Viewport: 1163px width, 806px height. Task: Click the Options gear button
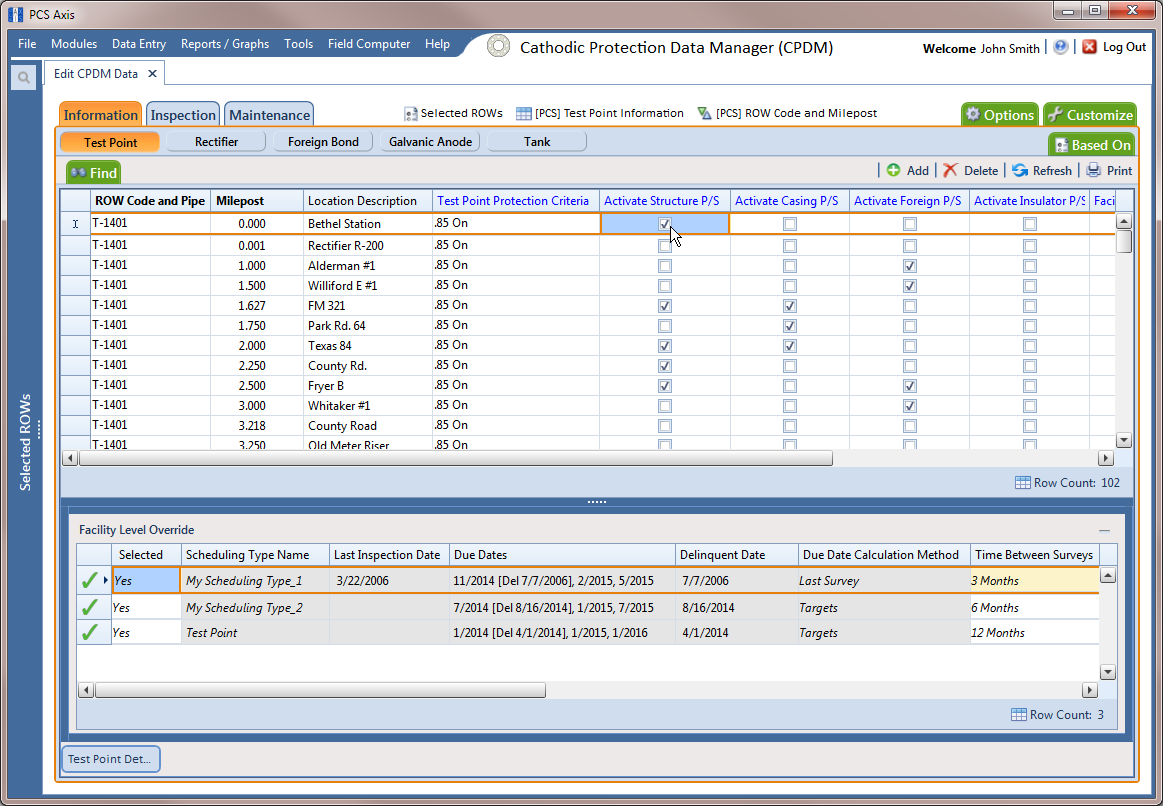1000,115
